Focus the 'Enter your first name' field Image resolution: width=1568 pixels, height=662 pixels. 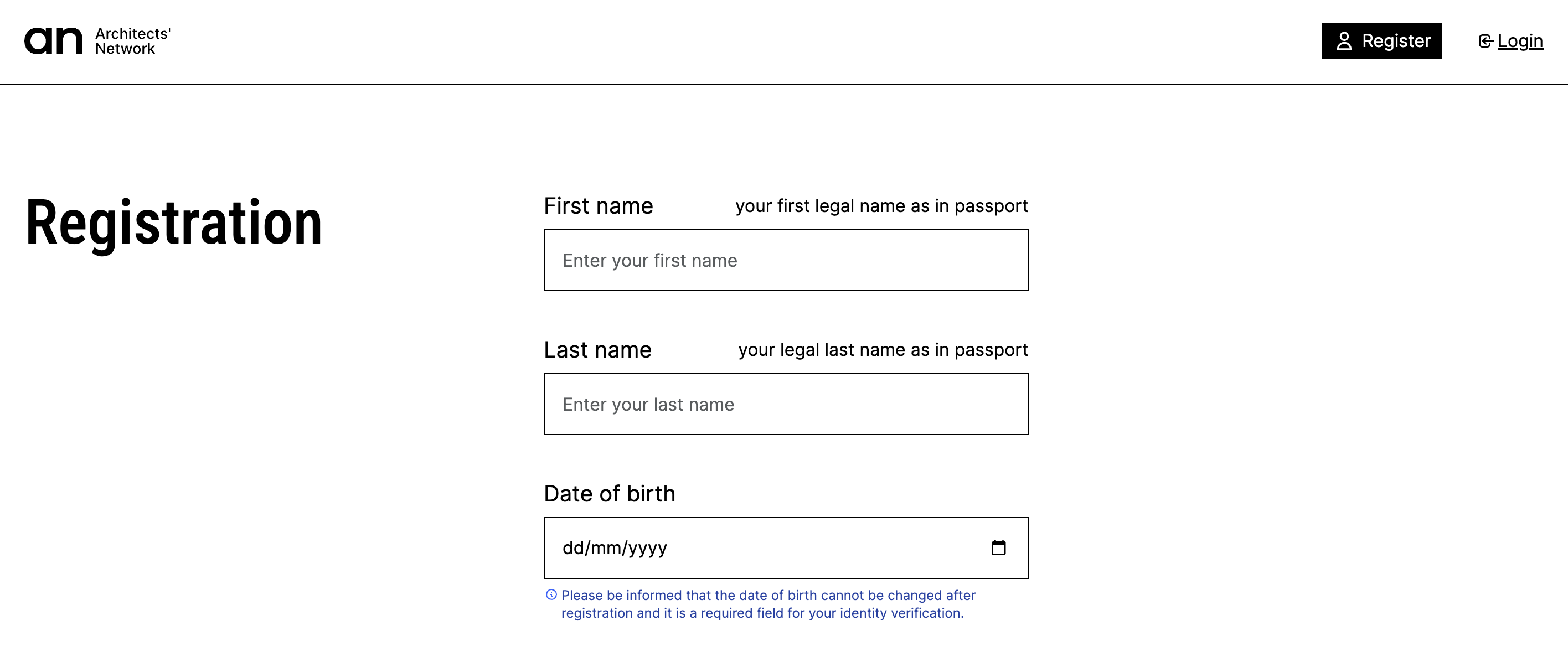pyautogui.click(x=785, y=260)
